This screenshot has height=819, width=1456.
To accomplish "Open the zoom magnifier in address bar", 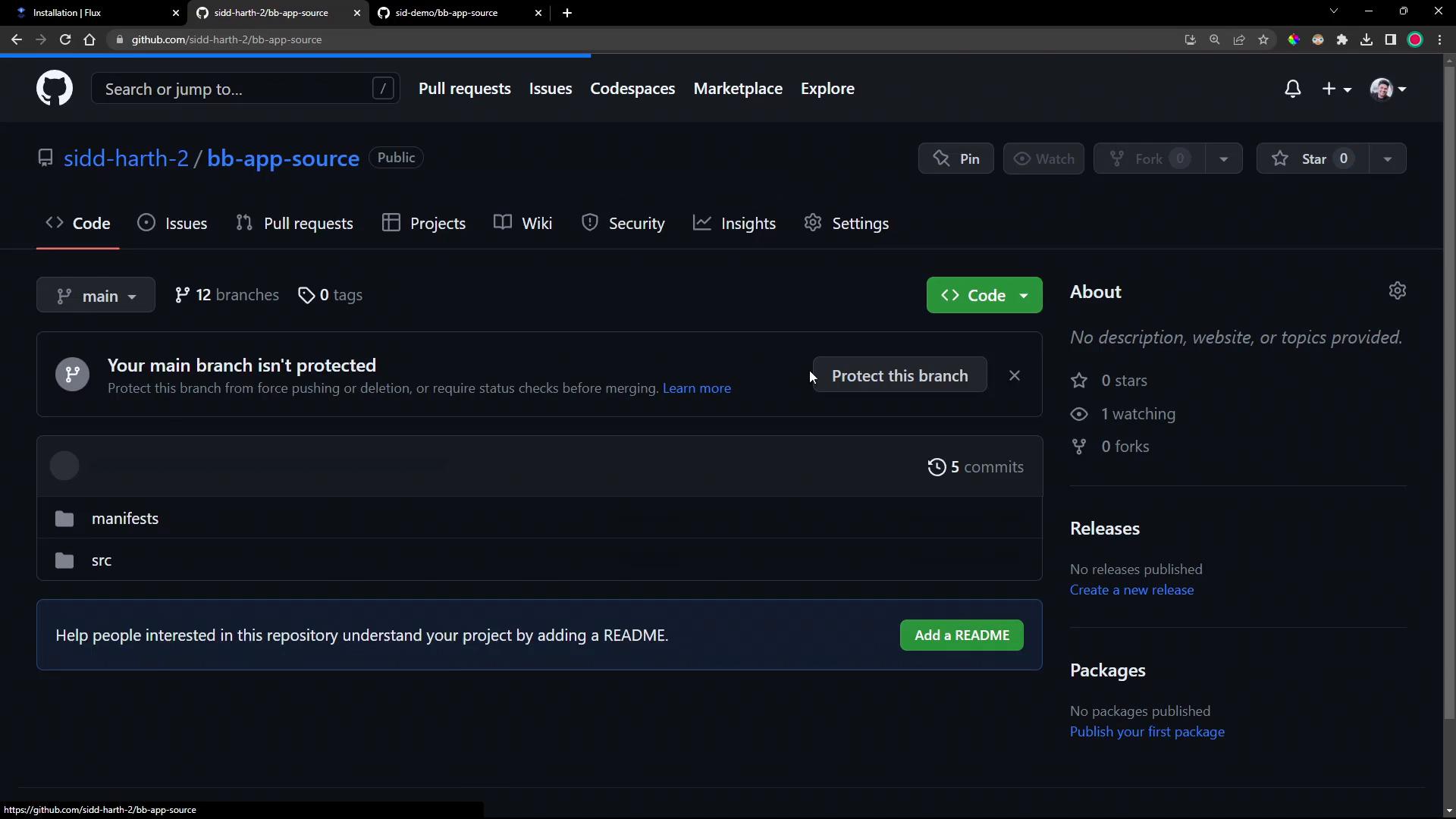I will (1215, 39).
